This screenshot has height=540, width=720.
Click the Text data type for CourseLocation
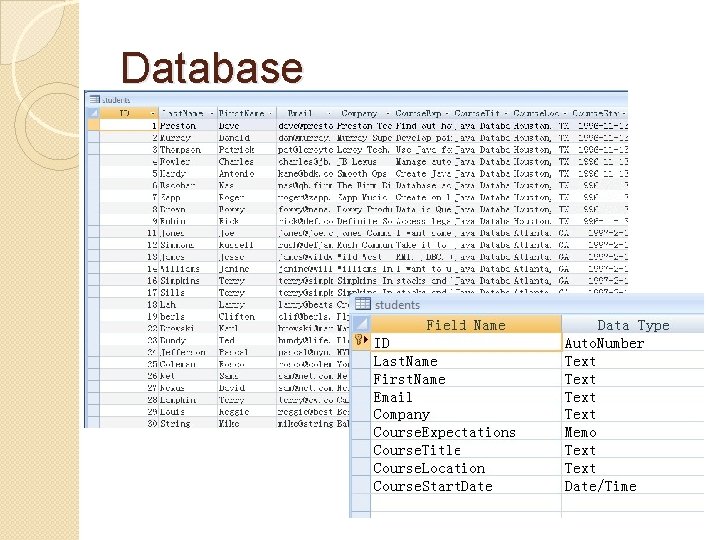coord(633,468)
